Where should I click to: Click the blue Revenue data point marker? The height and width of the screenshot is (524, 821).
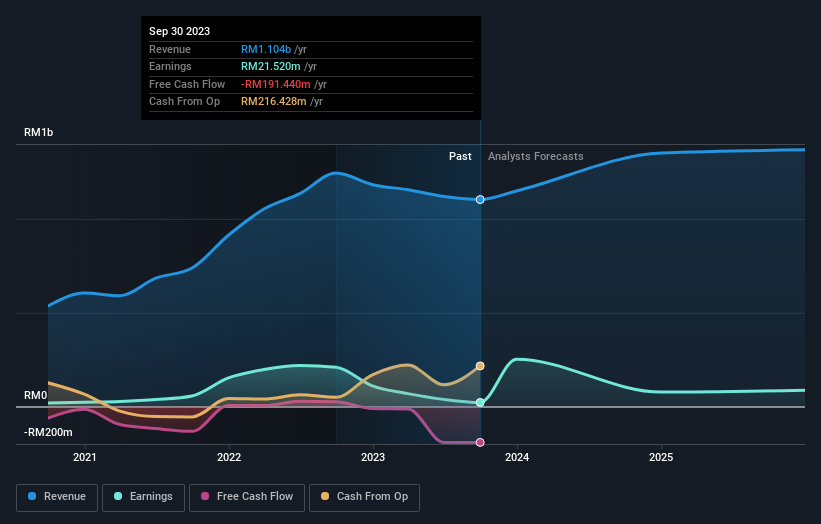[x=480, y=199]
